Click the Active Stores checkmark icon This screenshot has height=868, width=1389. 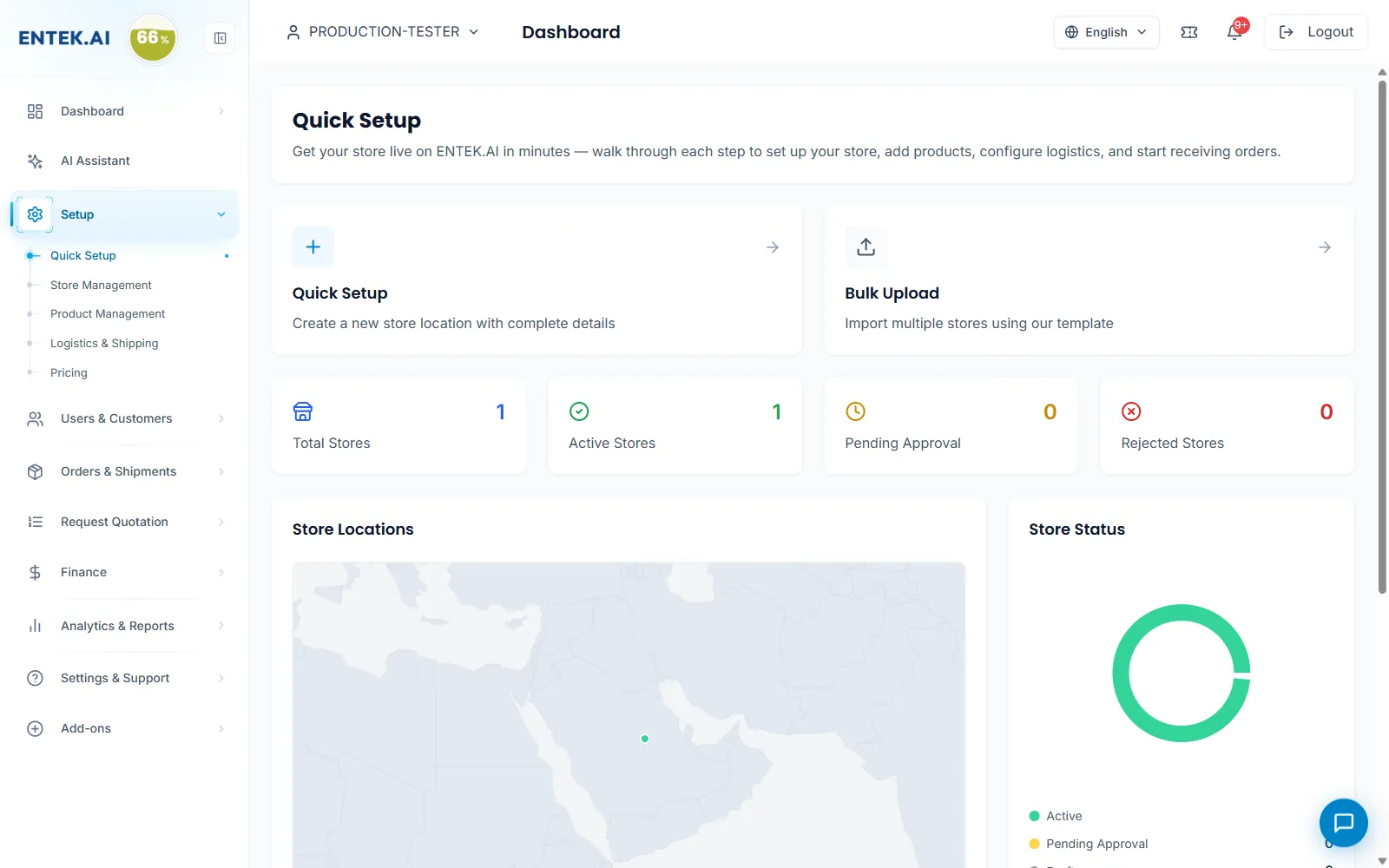pyautogui.click(x=579, y=411)
